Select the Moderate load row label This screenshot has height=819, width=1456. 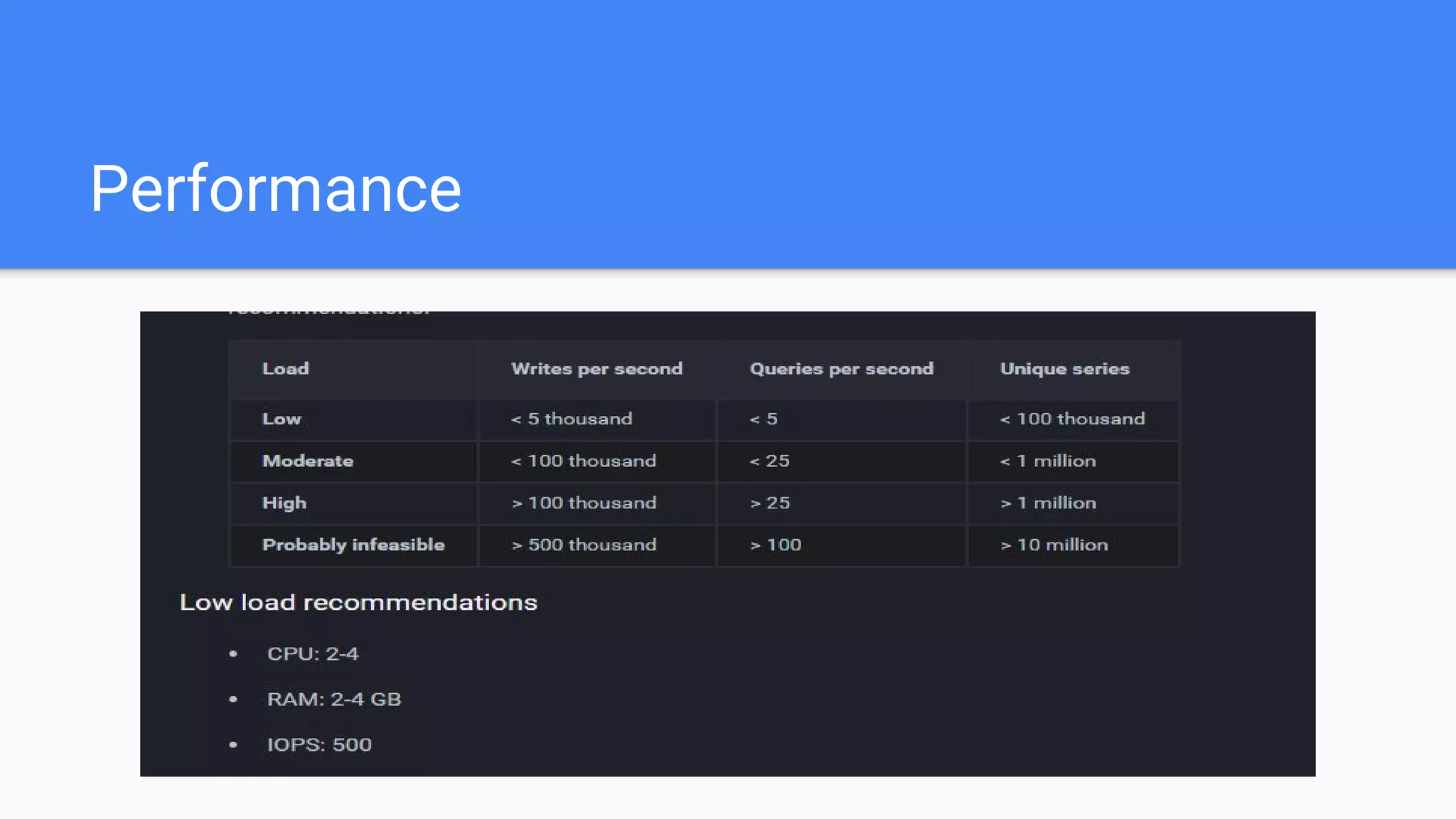tap(307, 461)
